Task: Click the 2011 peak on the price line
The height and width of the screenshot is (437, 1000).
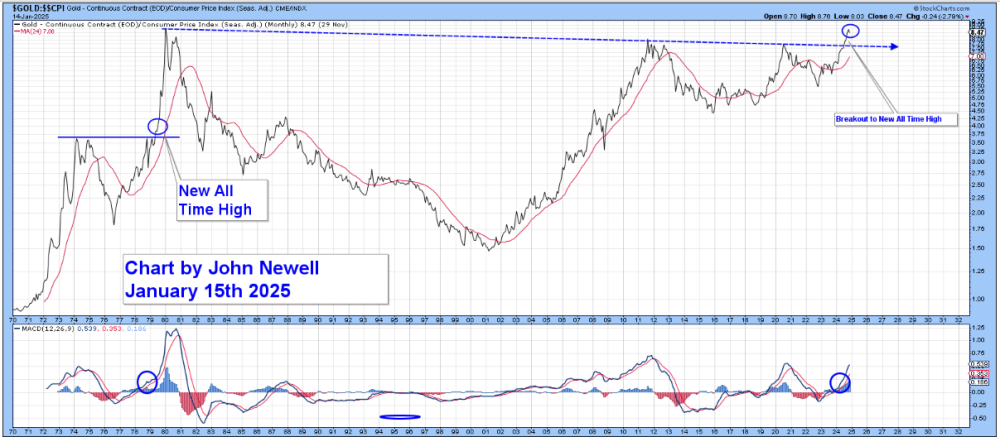Action: pos(651,41)
